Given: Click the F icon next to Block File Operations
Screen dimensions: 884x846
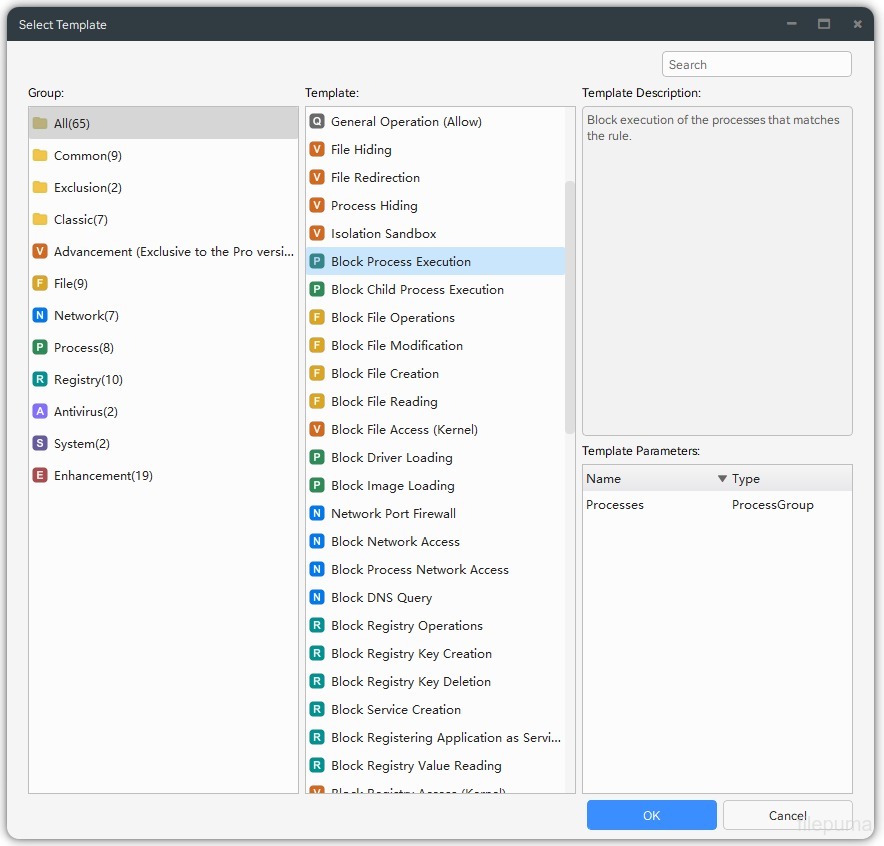Looking at the screenshot, I should (318, 317).
